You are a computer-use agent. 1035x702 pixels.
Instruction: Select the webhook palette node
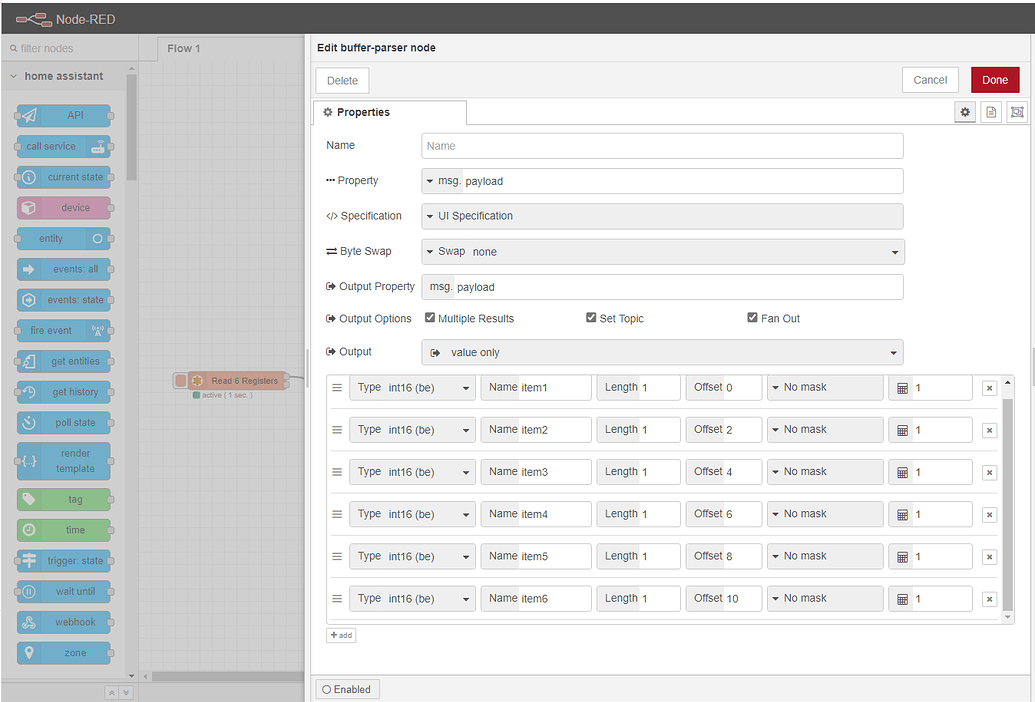[64, 622]
